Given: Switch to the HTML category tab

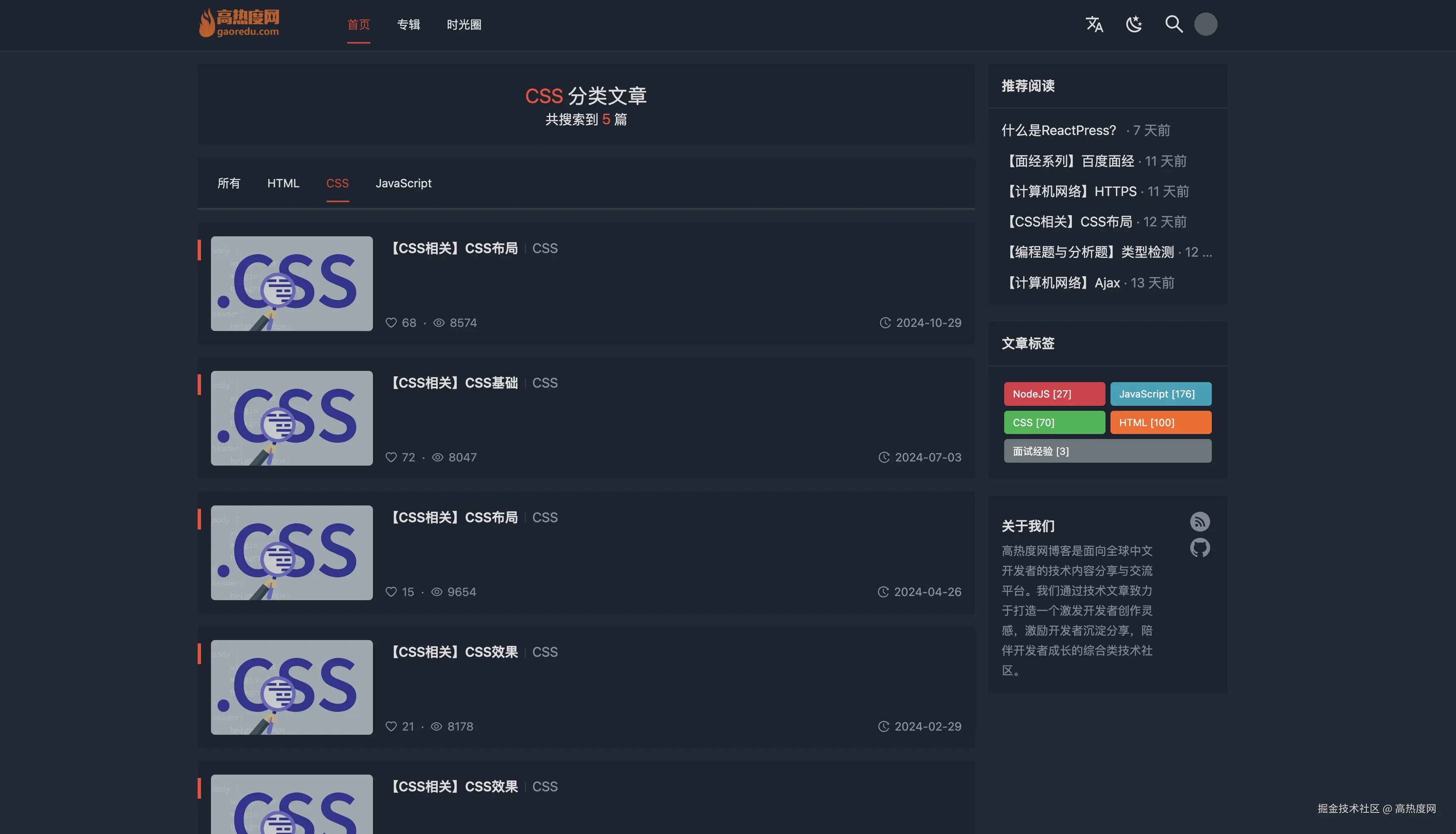Looking at the screenshot, I should pyautogui.click(x=283, y=183).
